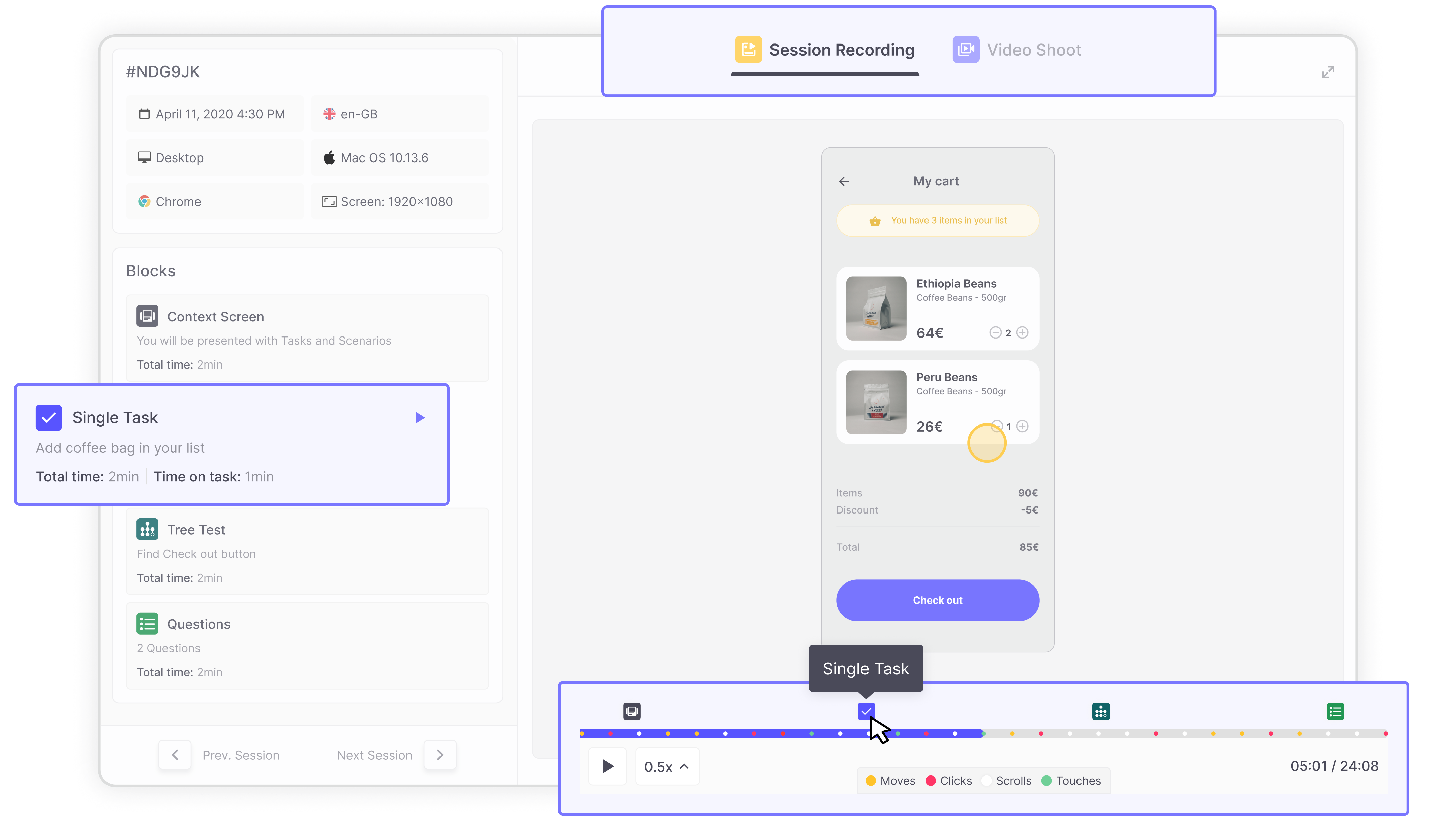
Task: Click the Prev. Session label
Action: pos(241,755)
